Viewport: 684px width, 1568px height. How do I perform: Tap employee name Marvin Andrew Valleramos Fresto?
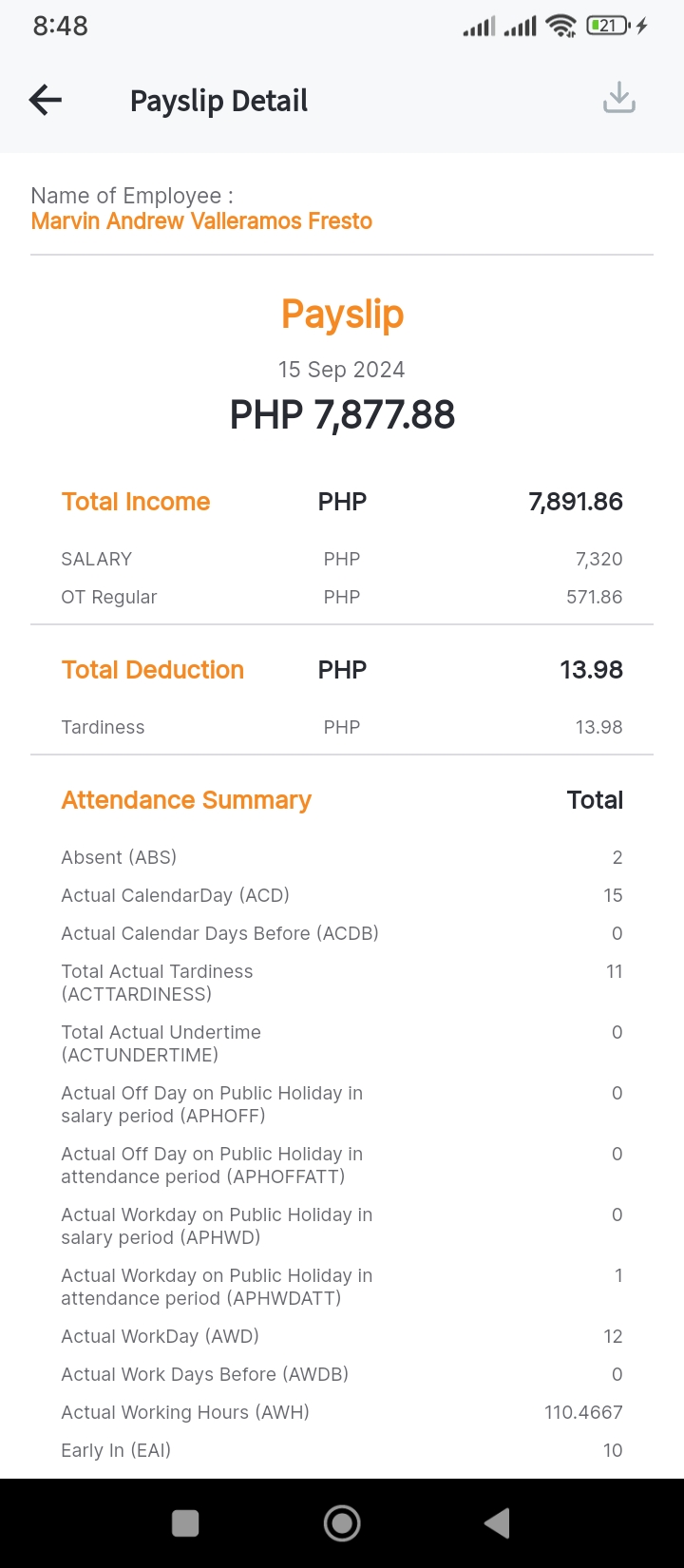tap(201, 221)
